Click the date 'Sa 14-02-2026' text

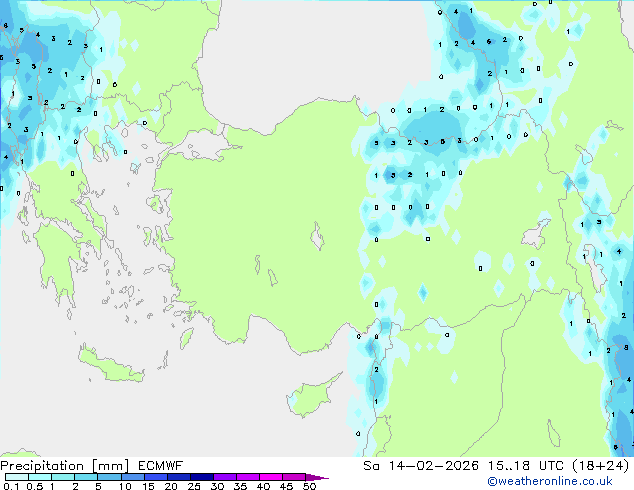(x=421, y=466)
